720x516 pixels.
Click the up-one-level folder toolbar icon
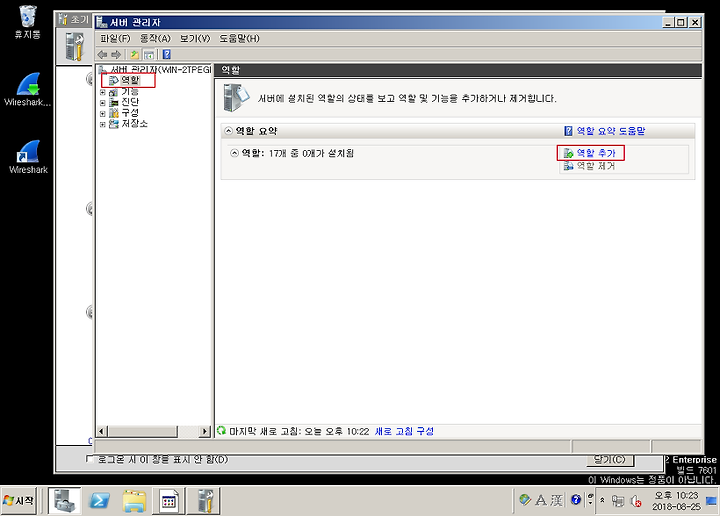[135, 55]
